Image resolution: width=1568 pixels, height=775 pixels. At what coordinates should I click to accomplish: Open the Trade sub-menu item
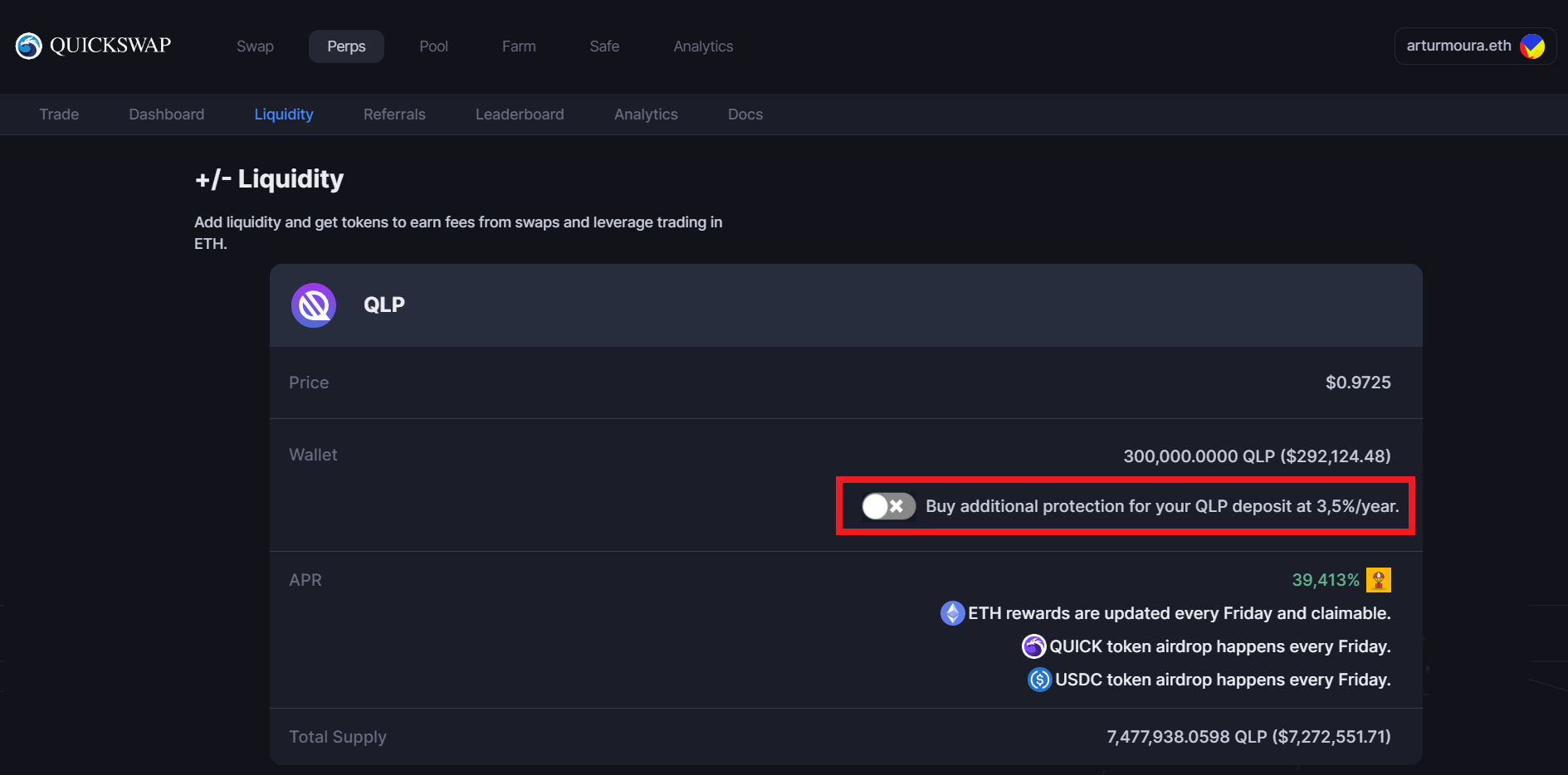tap(59, 115)
